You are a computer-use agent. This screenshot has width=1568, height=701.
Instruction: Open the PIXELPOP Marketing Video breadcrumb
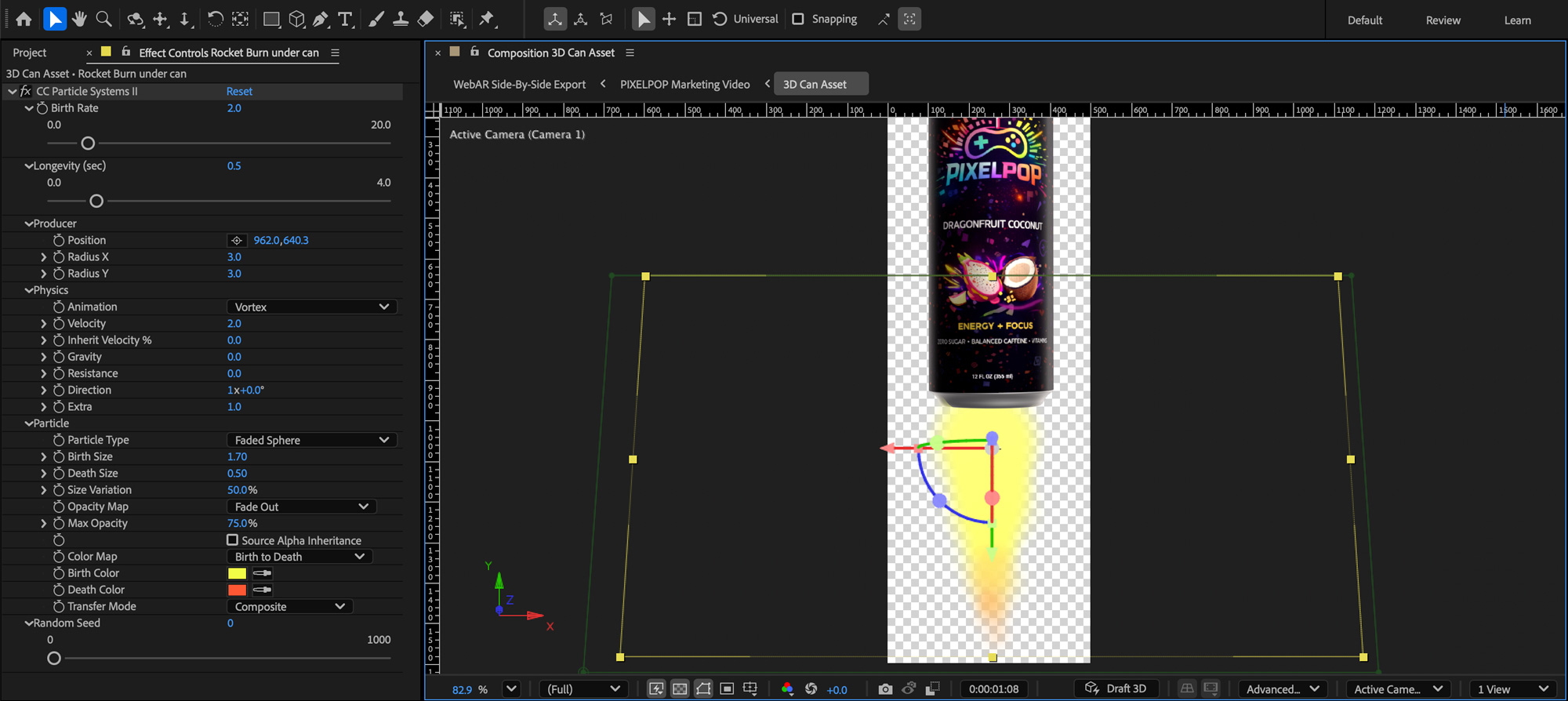tap(684, 84)
